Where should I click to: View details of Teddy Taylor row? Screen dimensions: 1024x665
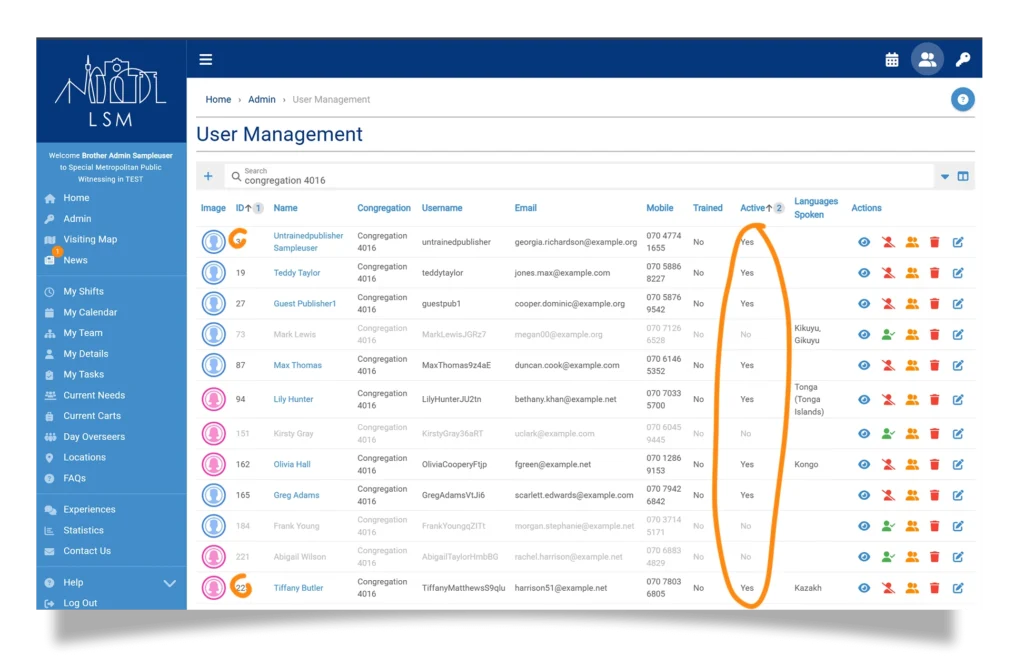pyautogui.click(x=863, y=273)
